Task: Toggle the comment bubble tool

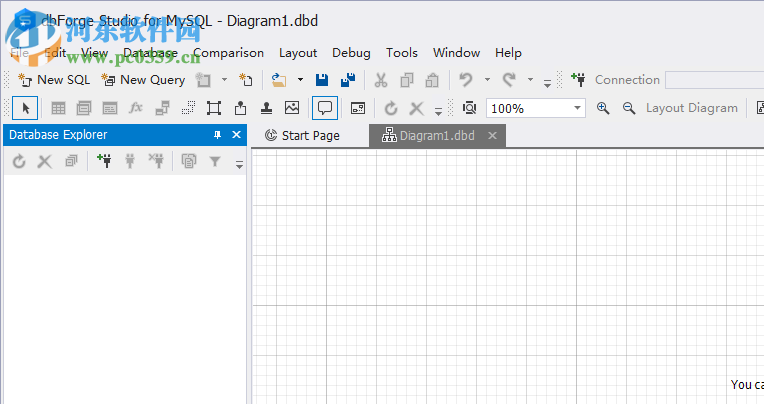Action: point(325,108)
